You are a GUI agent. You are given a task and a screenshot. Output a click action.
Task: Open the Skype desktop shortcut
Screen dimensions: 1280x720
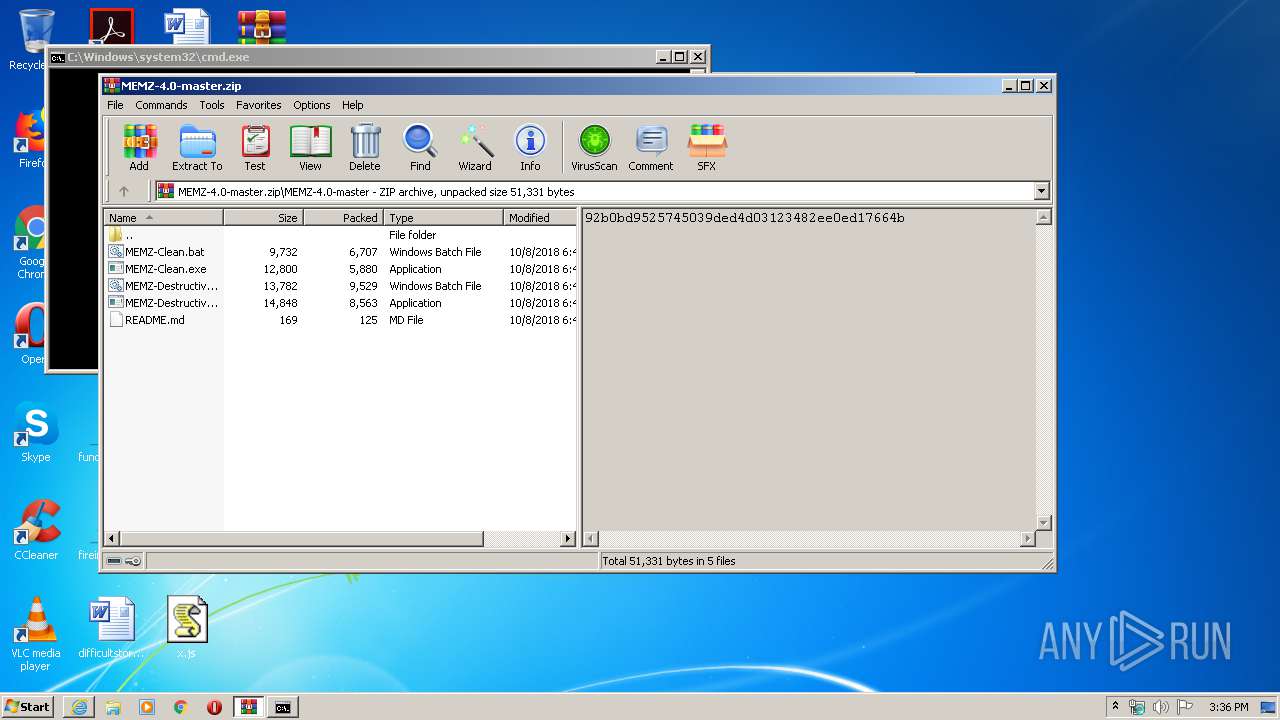click(36, 434)
